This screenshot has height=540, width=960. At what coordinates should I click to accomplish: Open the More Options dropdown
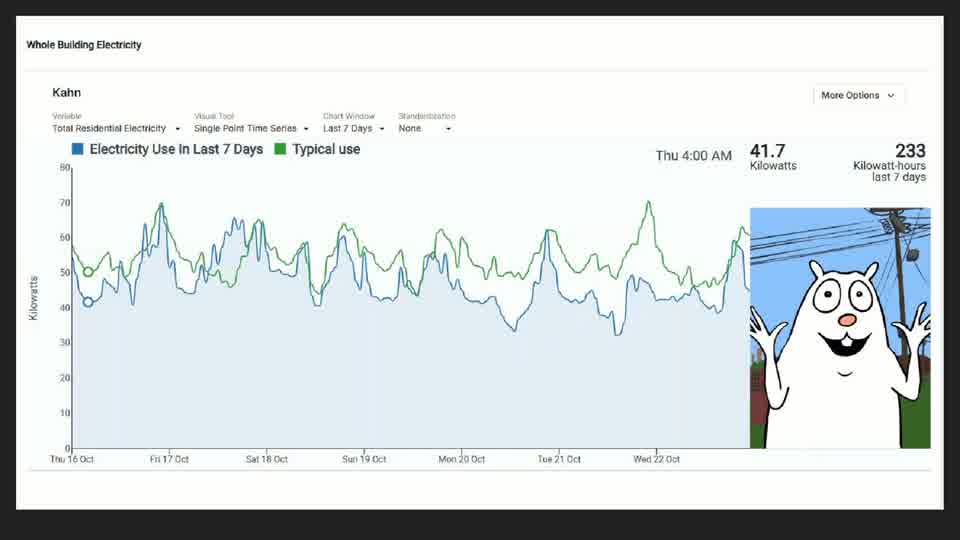(858, 96)
